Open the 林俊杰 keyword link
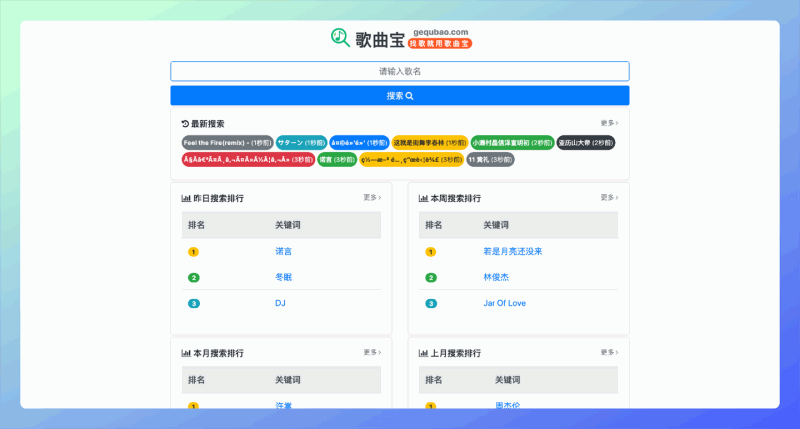Screen dimensions: 800x429 click(x=496, y=277)
